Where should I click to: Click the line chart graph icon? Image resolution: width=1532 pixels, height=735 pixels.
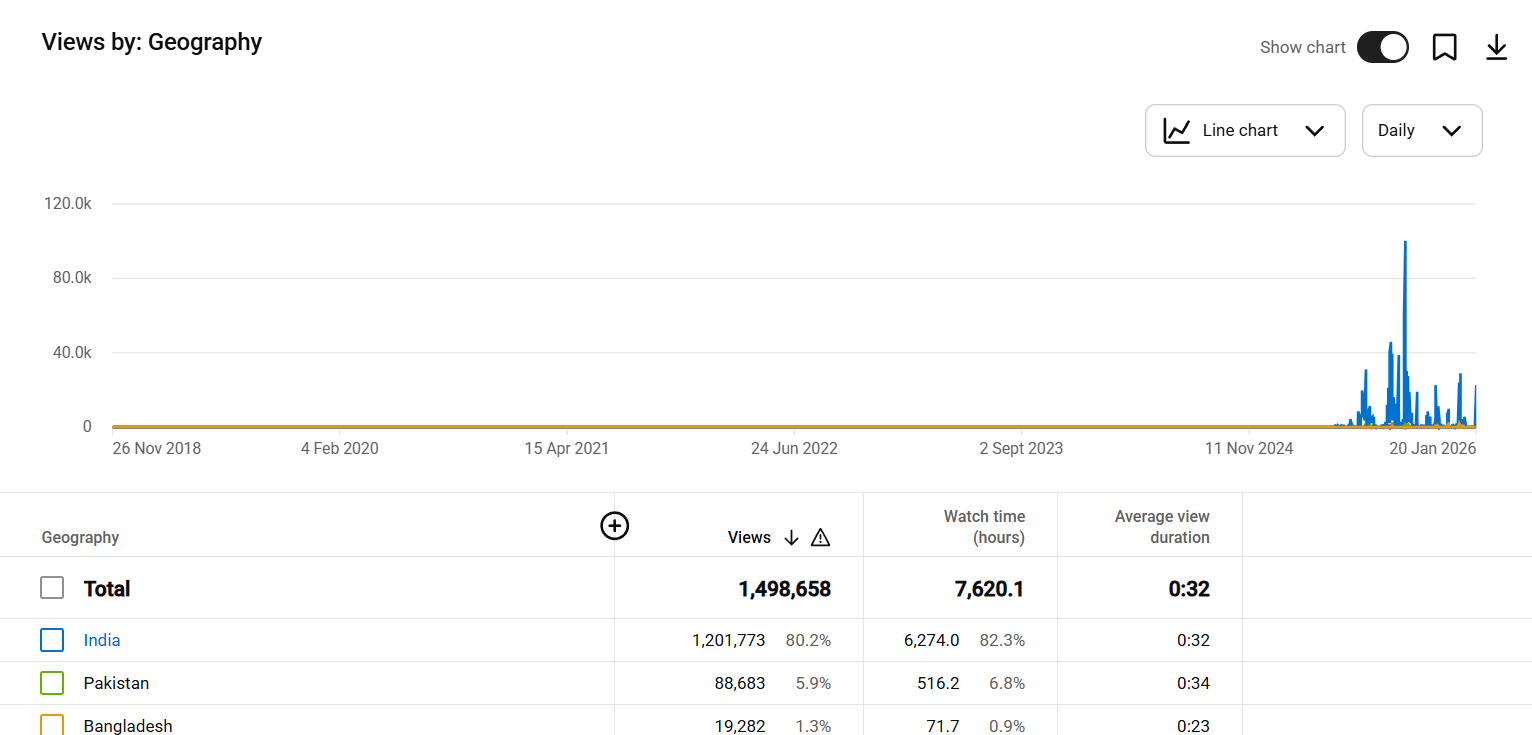point(1177,131)
